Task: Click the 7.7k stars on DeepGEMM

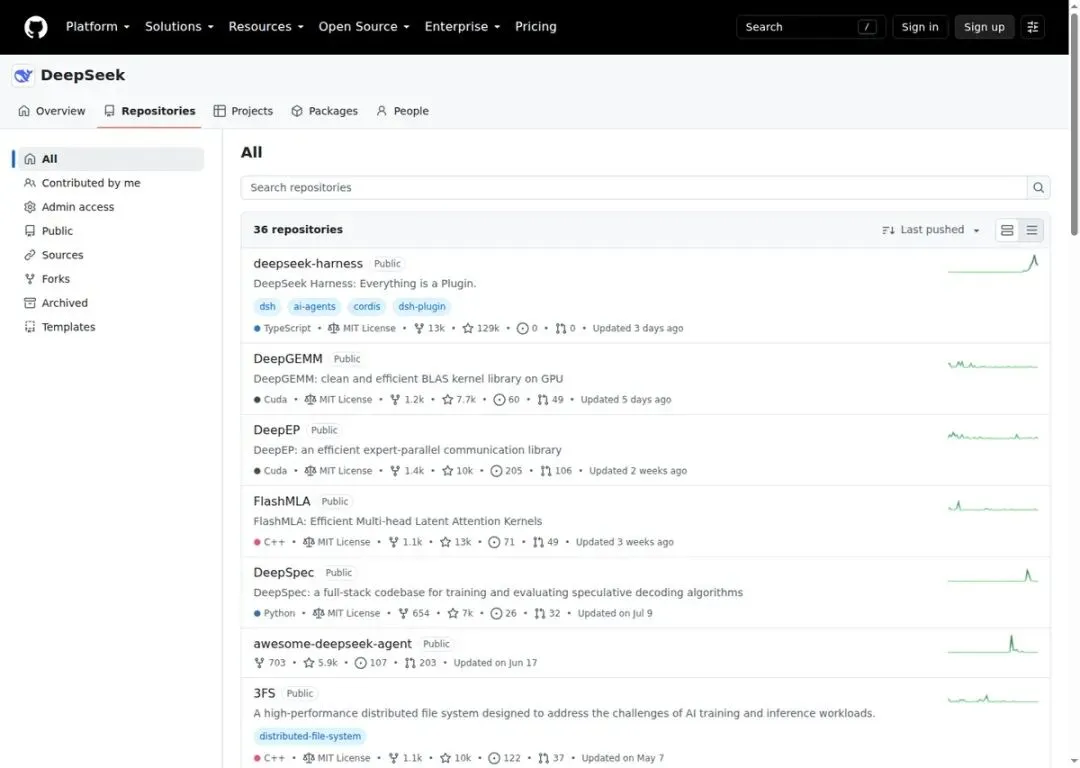Action: pyautogui.click(x=459, y=399)
